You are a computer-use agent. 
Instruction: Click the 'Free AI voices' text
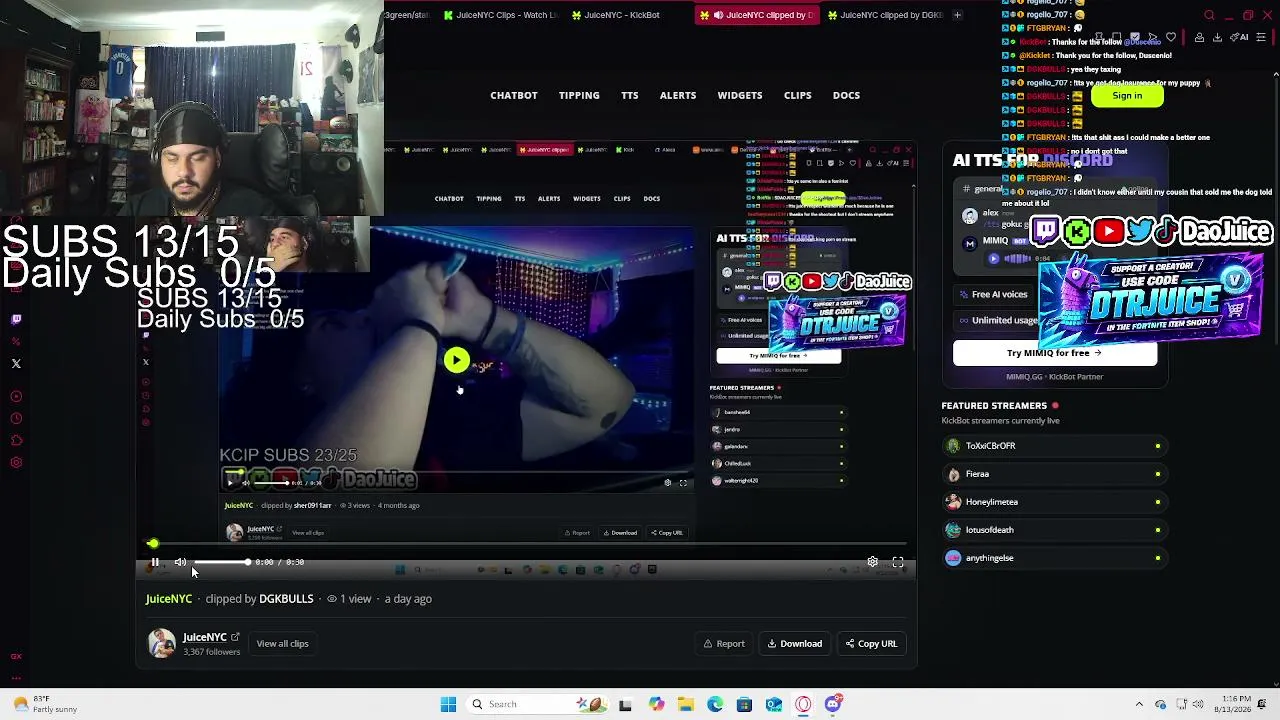click(x=1000, y=295)
